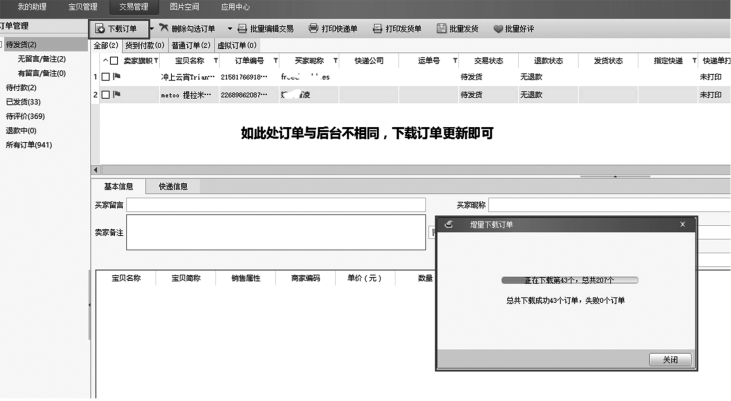Open filter icon on 宝贝名称 order column

tap(215, 61)
